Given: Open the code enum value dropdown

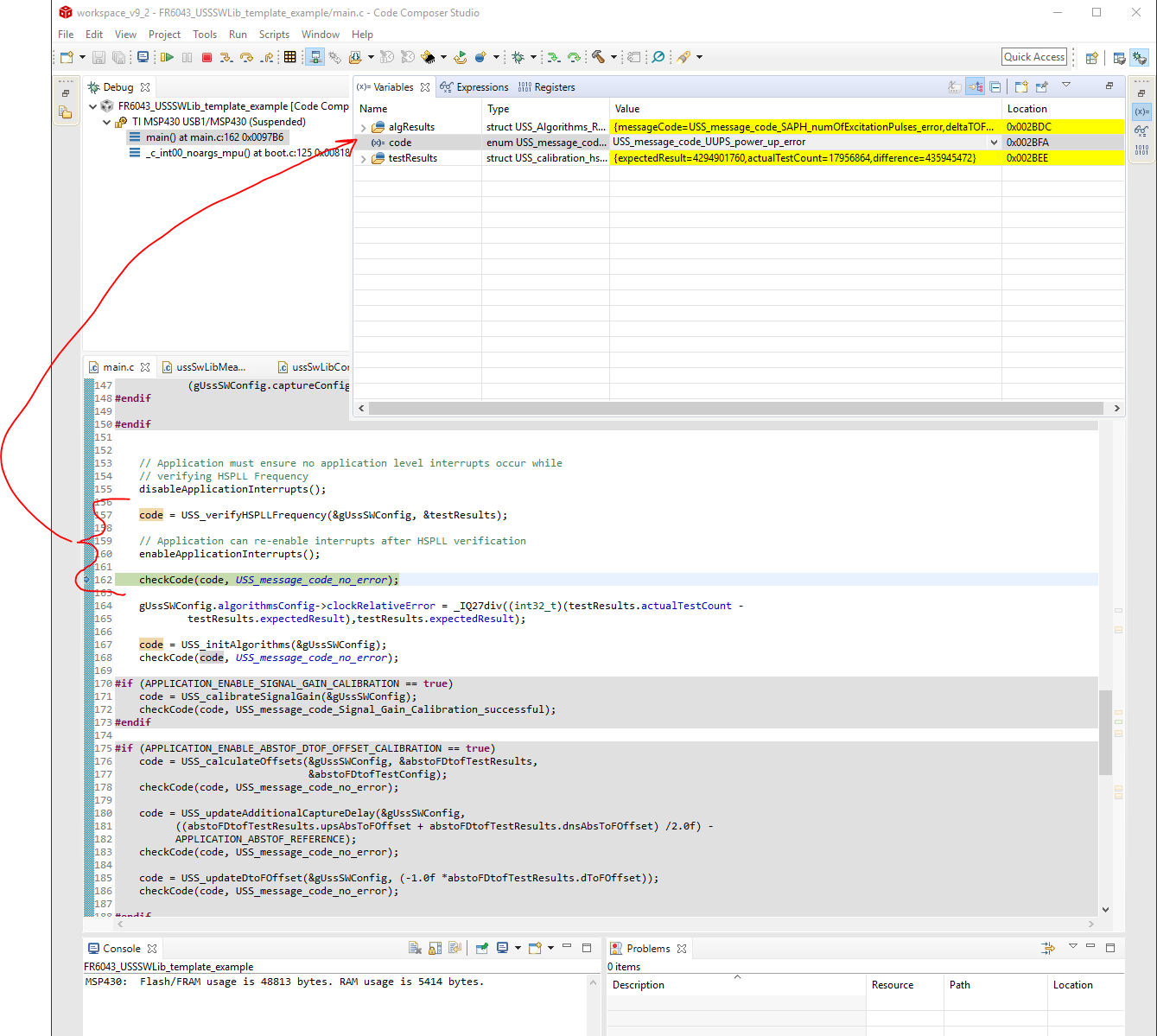Looking at the screenshot, I should 994,143.
